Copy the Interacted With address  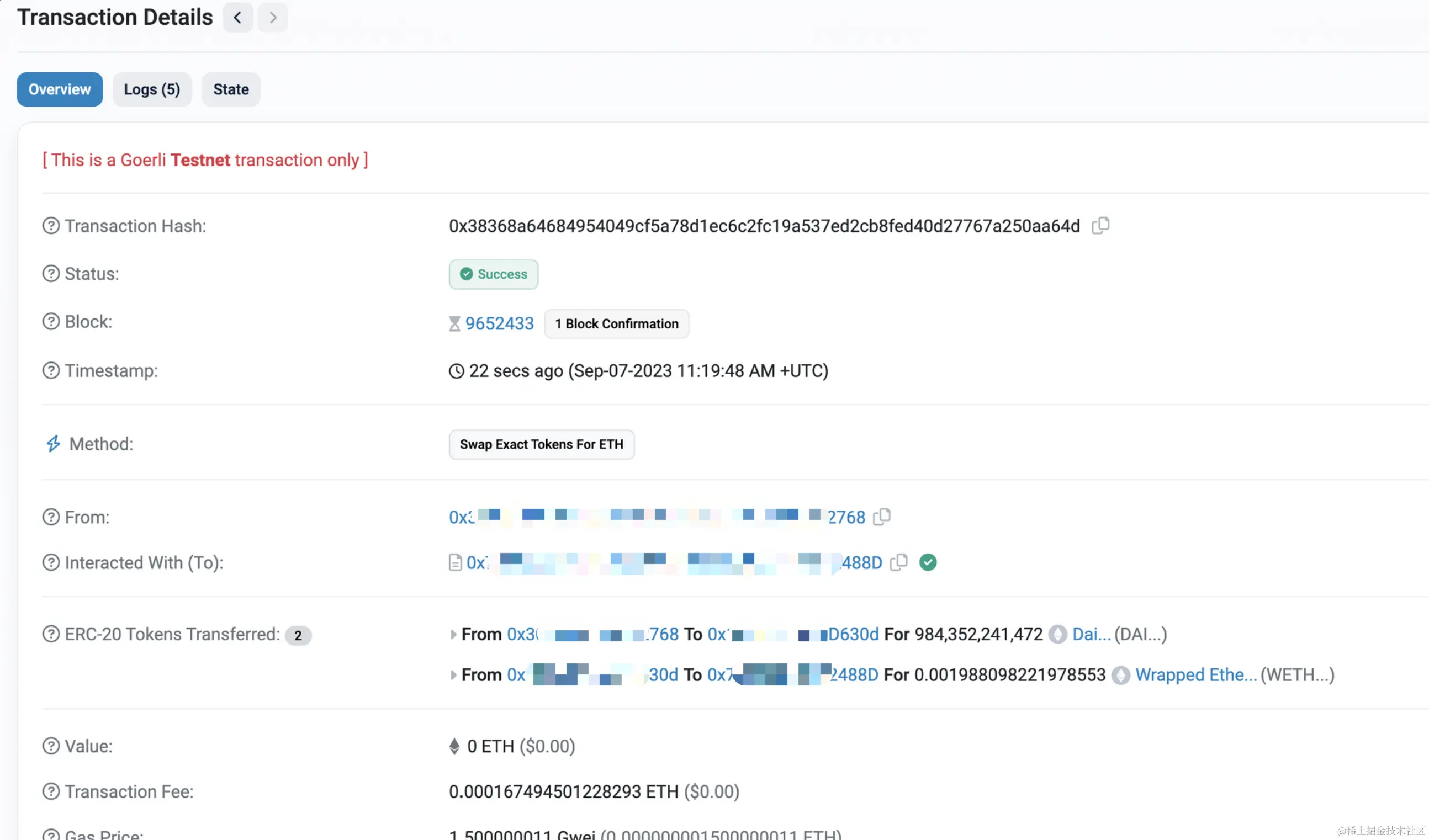(898, 562)
